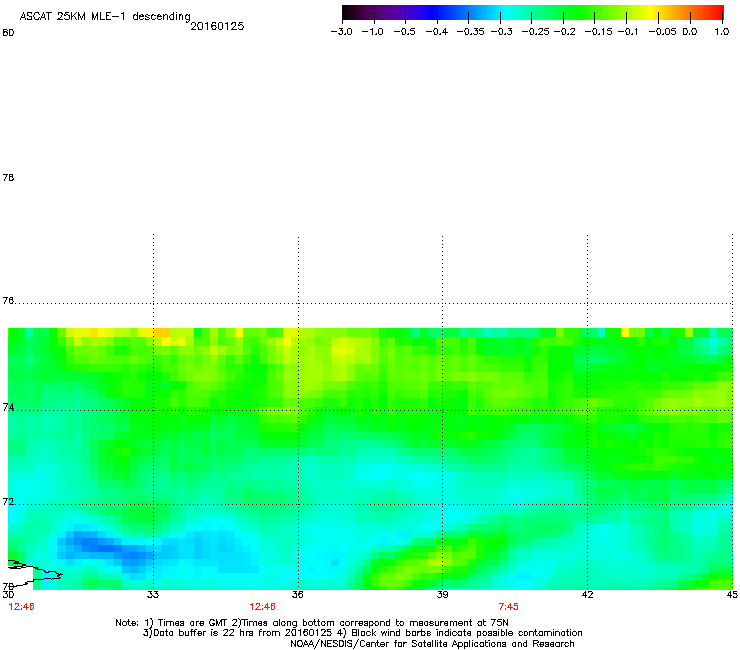Click the '-0.05' color scale label
The width and height of the screenshot is (740, 650).
point(662,32)
